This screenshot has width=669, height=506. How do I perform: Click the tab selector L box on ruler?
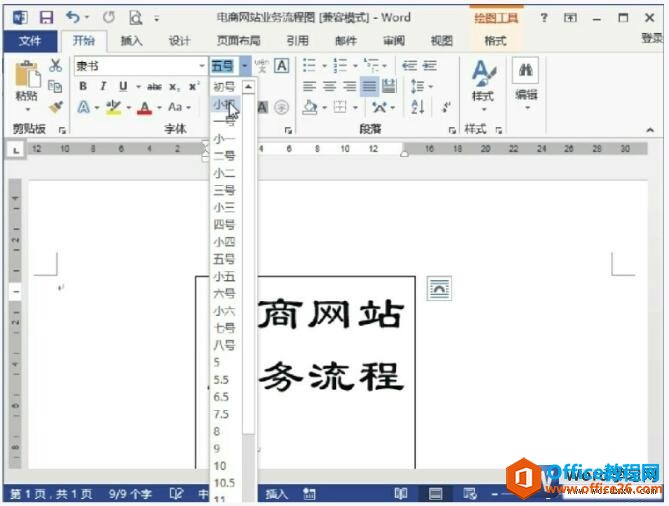(16, 149)
